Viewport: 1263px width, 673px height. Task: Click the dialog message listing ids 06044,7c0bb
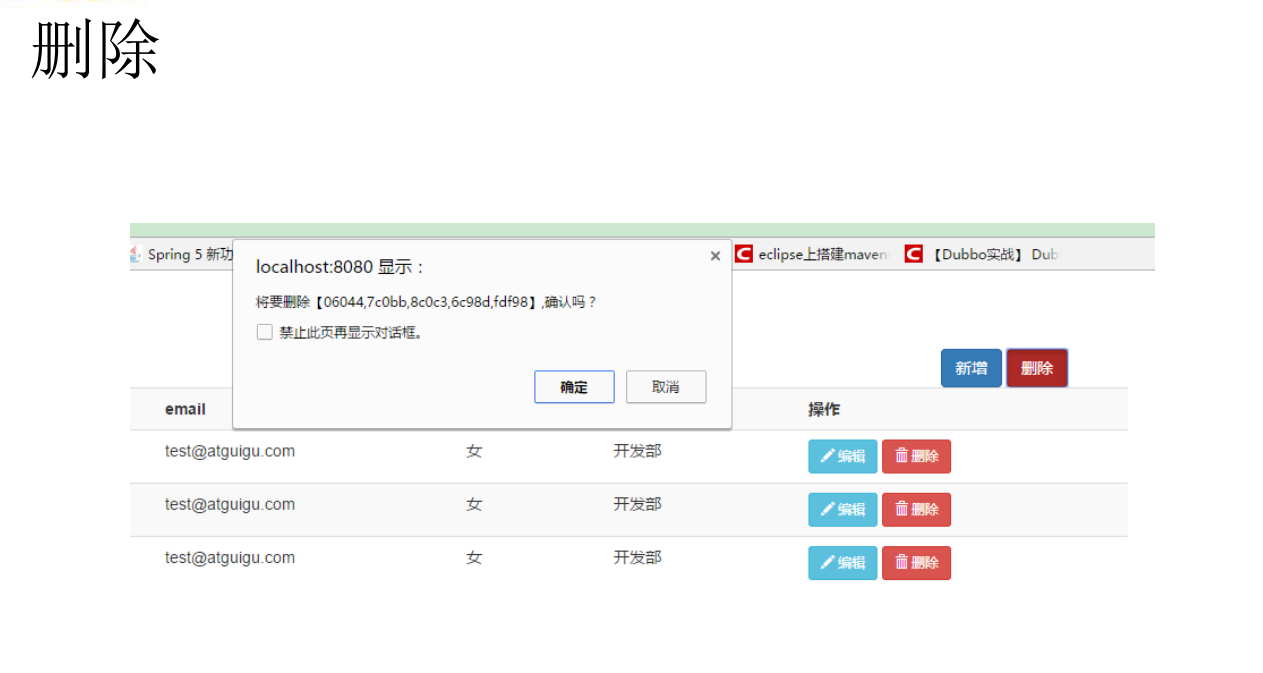click(x=426, y=302)
